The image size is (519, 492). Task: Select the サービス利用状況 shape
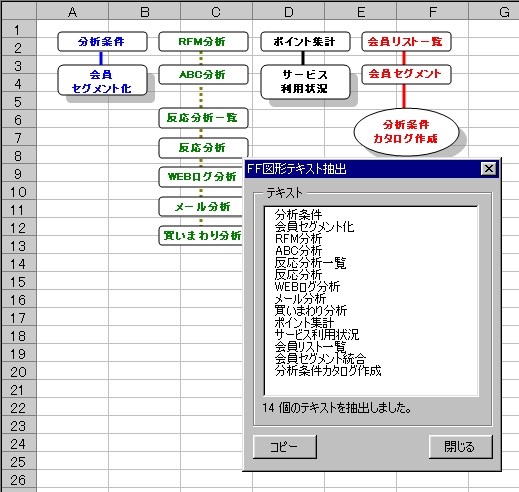click(305, 82)
